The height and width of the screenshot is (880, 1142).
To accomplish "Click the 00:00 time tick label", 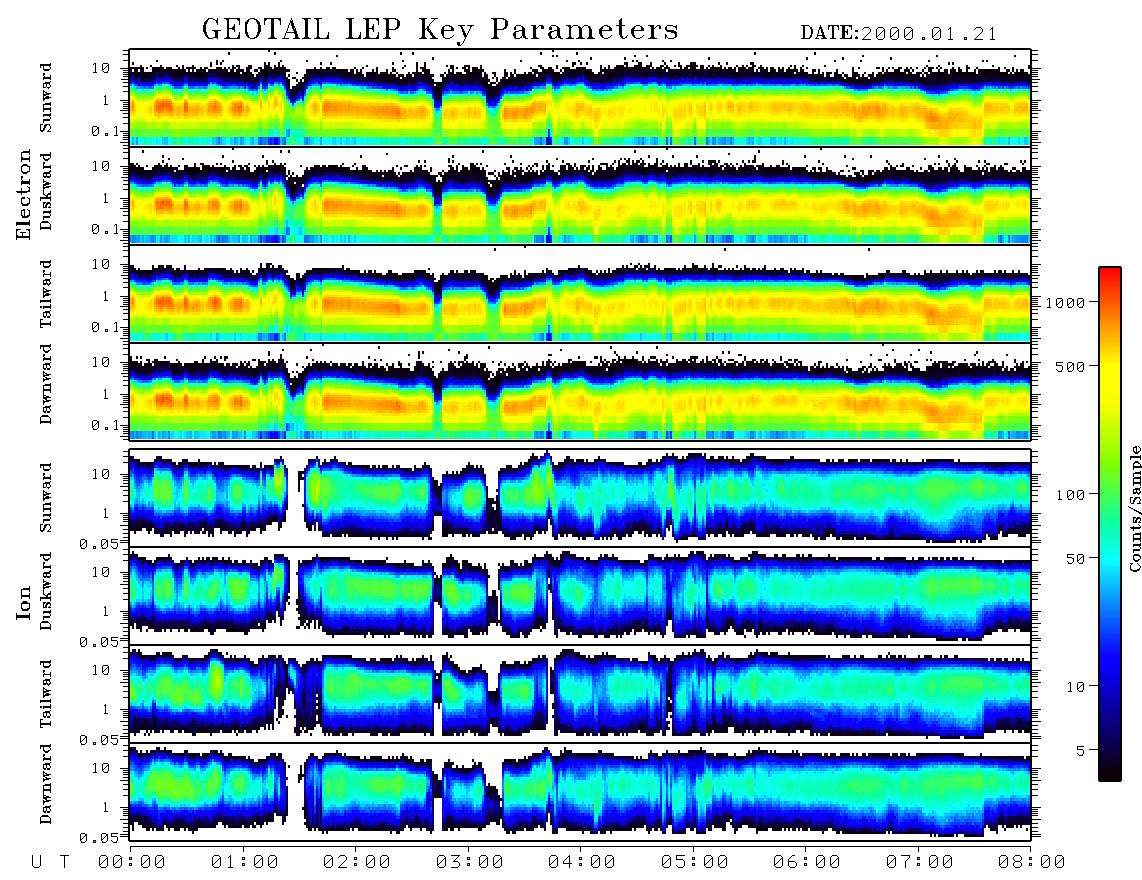I will (132, 863).
